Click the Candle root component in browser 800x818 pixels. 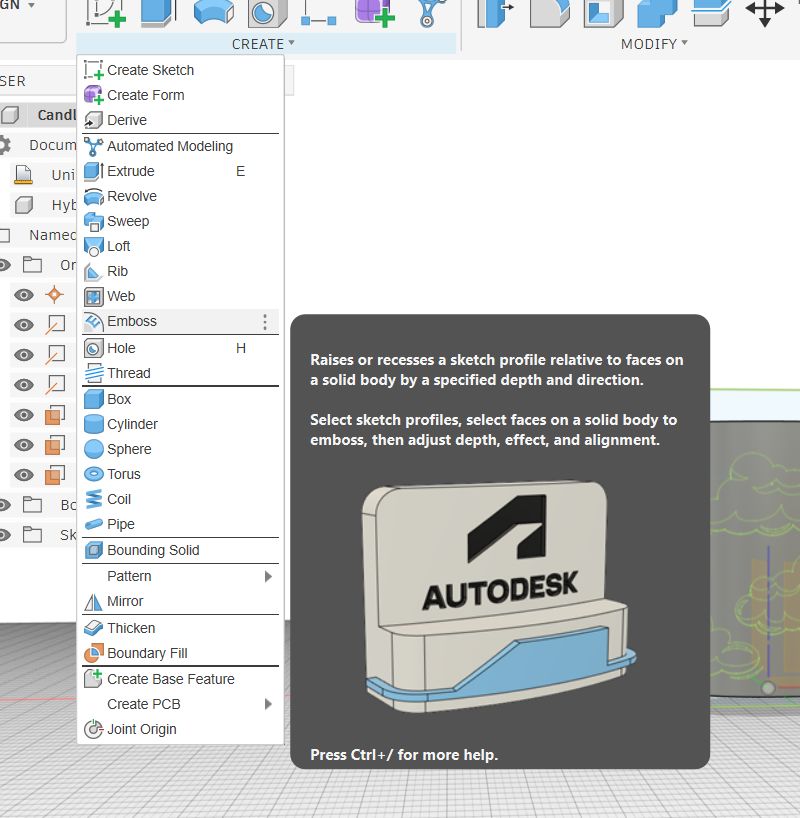[38, 114]
